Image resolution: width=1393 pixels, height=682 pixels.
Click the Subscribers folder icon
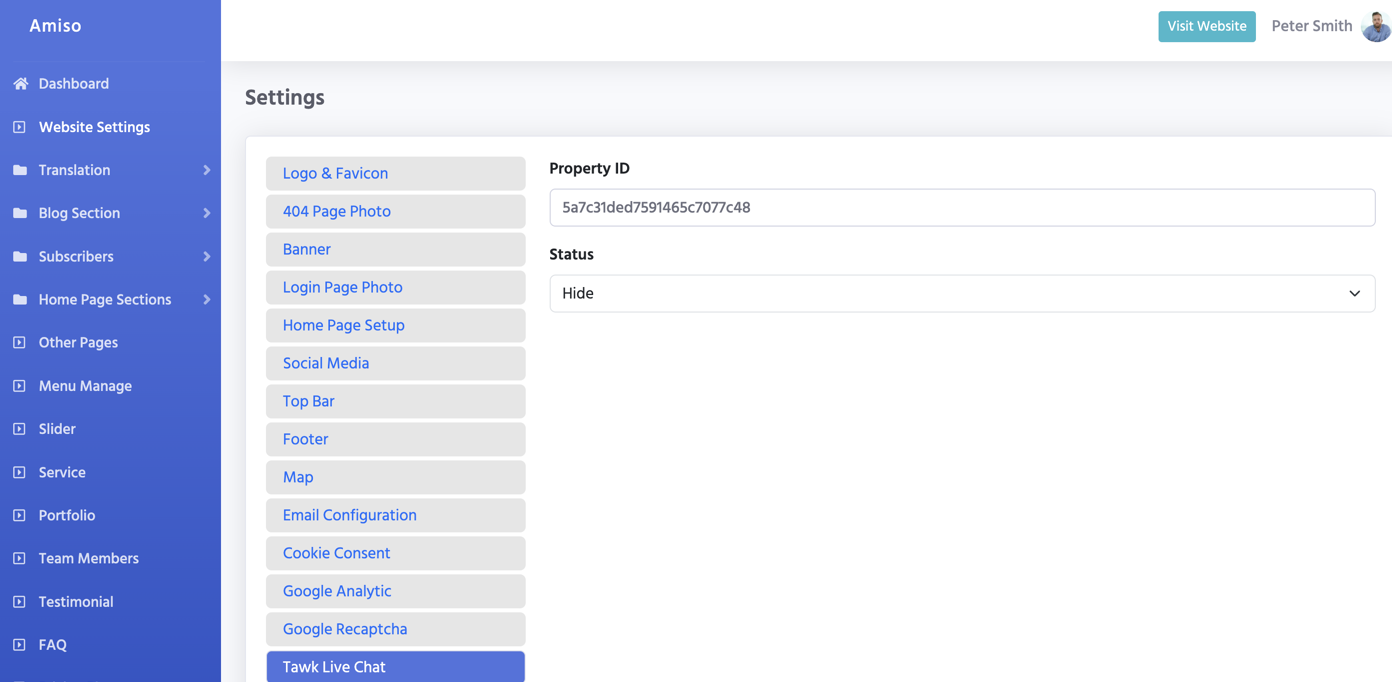20,257
